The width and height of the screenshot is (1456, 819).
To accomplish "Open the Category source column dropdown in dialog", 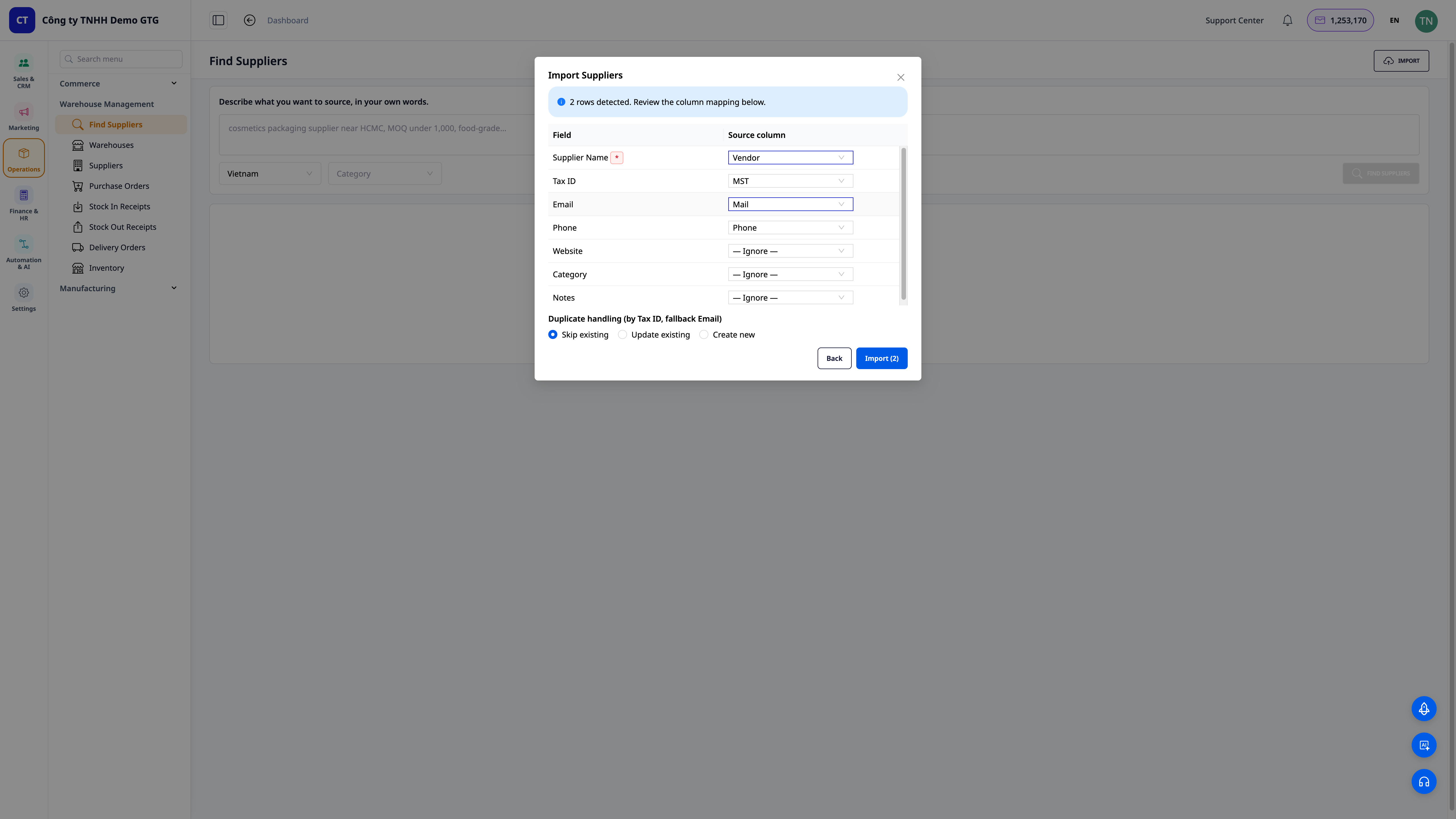I will (x=790, y=274).
